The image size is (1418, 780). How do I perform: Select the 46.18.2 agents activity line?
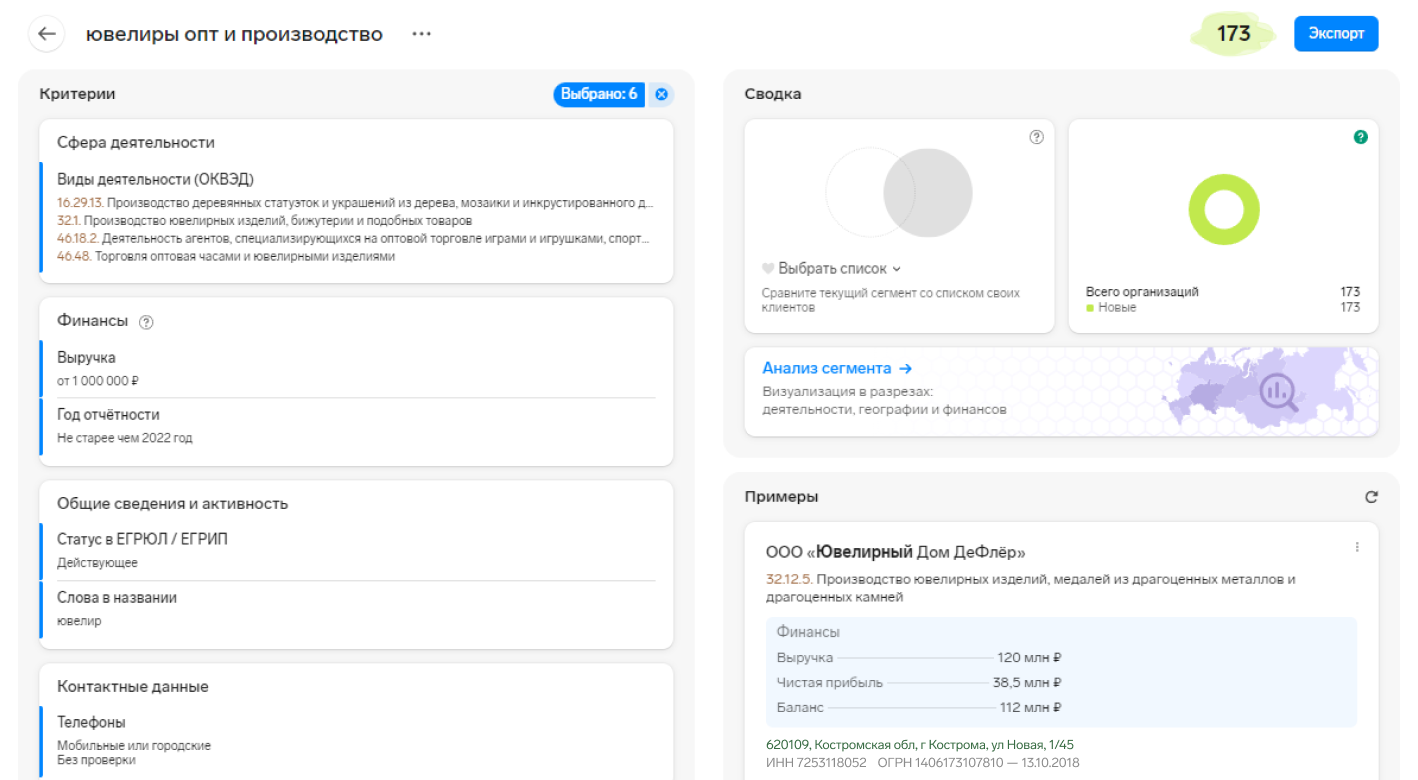[x=354, y=239]
